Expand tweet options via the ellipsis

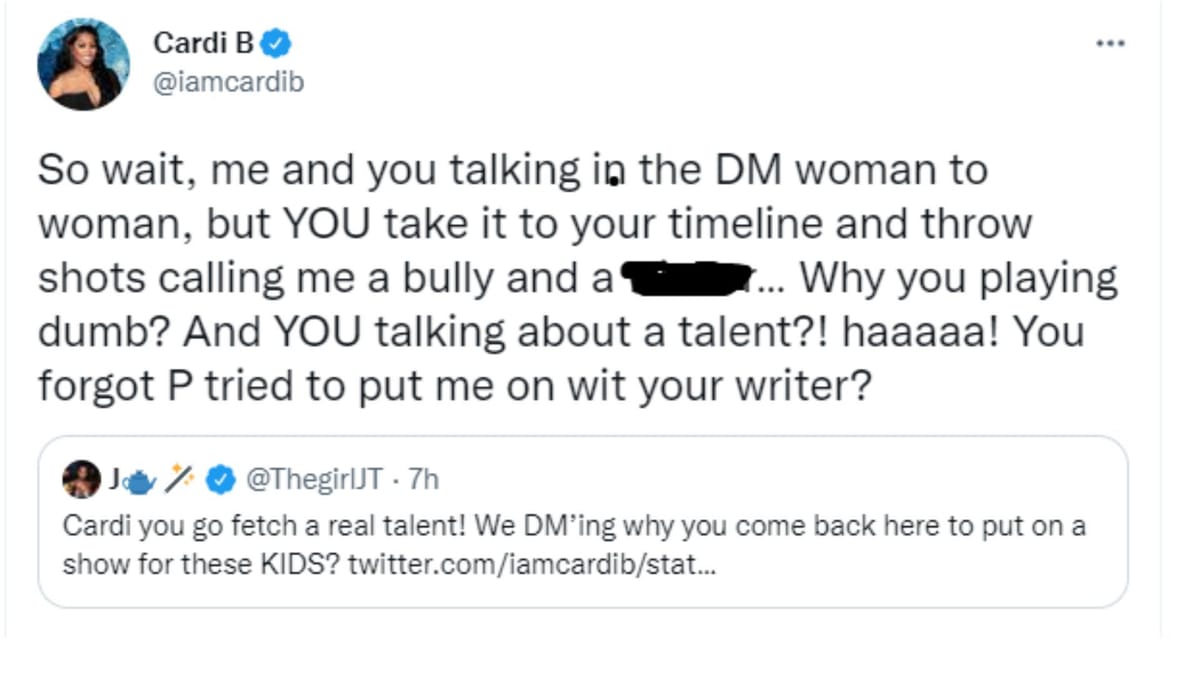click(1112, 42)
